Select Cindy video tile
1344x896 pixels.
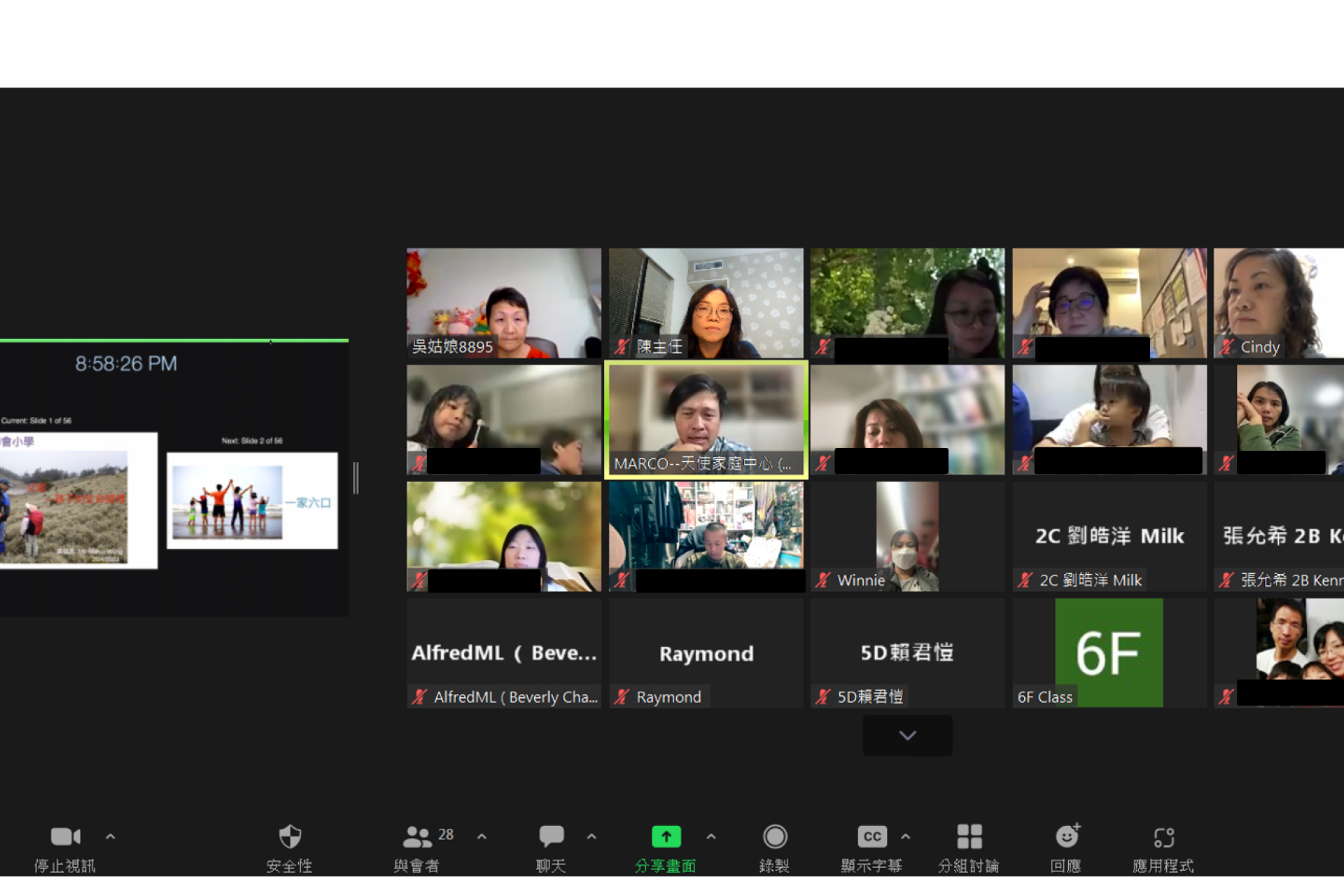pyautogui.click(x=1279, y=303)
